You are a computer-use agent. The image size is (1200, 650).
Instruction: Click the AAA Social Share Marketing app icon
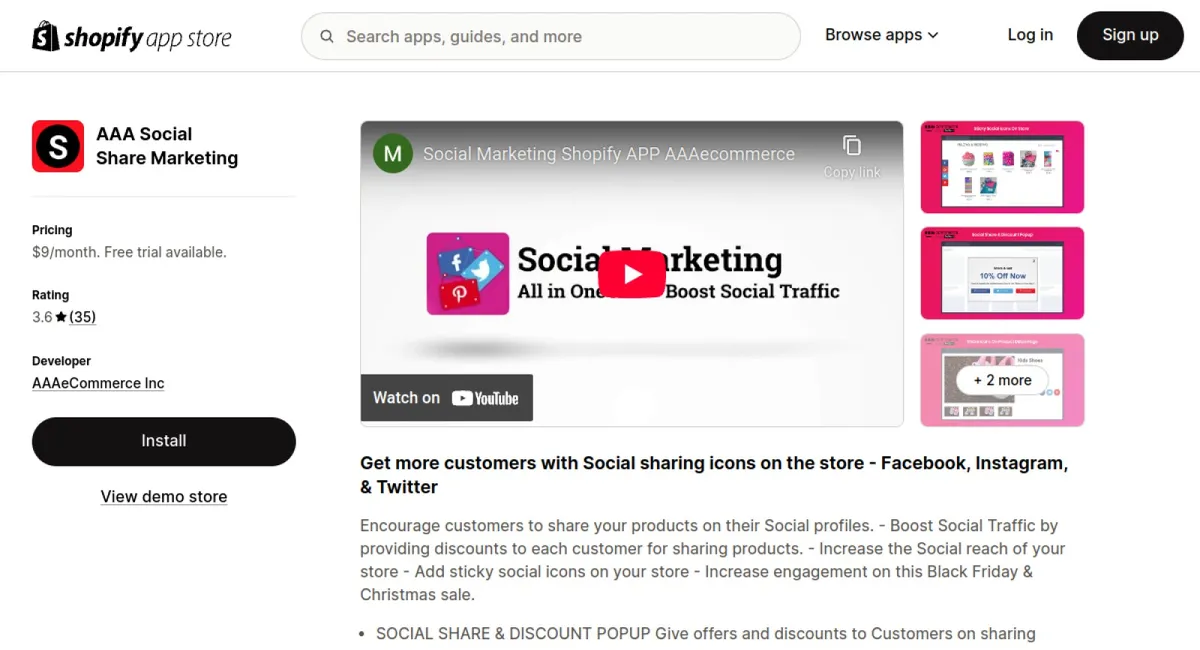pos(58,146)
